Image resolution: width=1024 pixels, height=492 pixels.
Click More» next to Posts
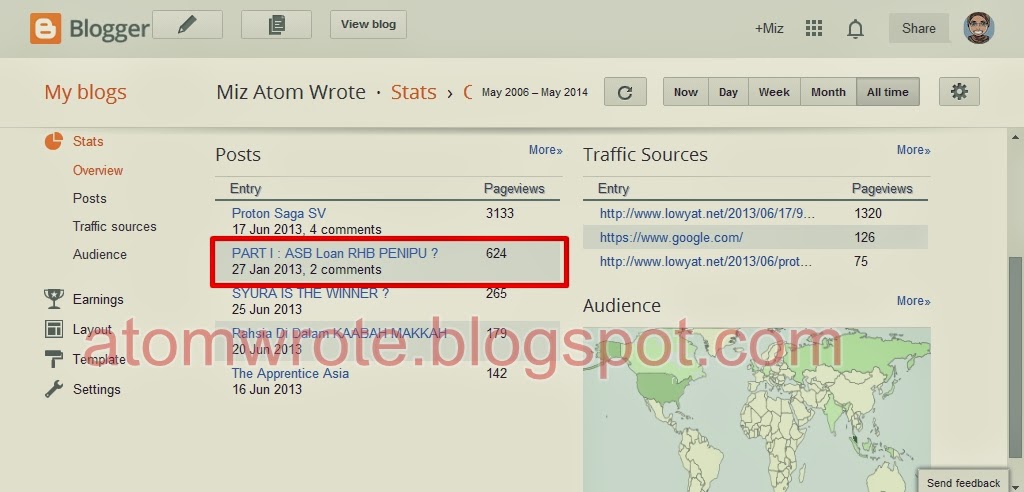545,150
